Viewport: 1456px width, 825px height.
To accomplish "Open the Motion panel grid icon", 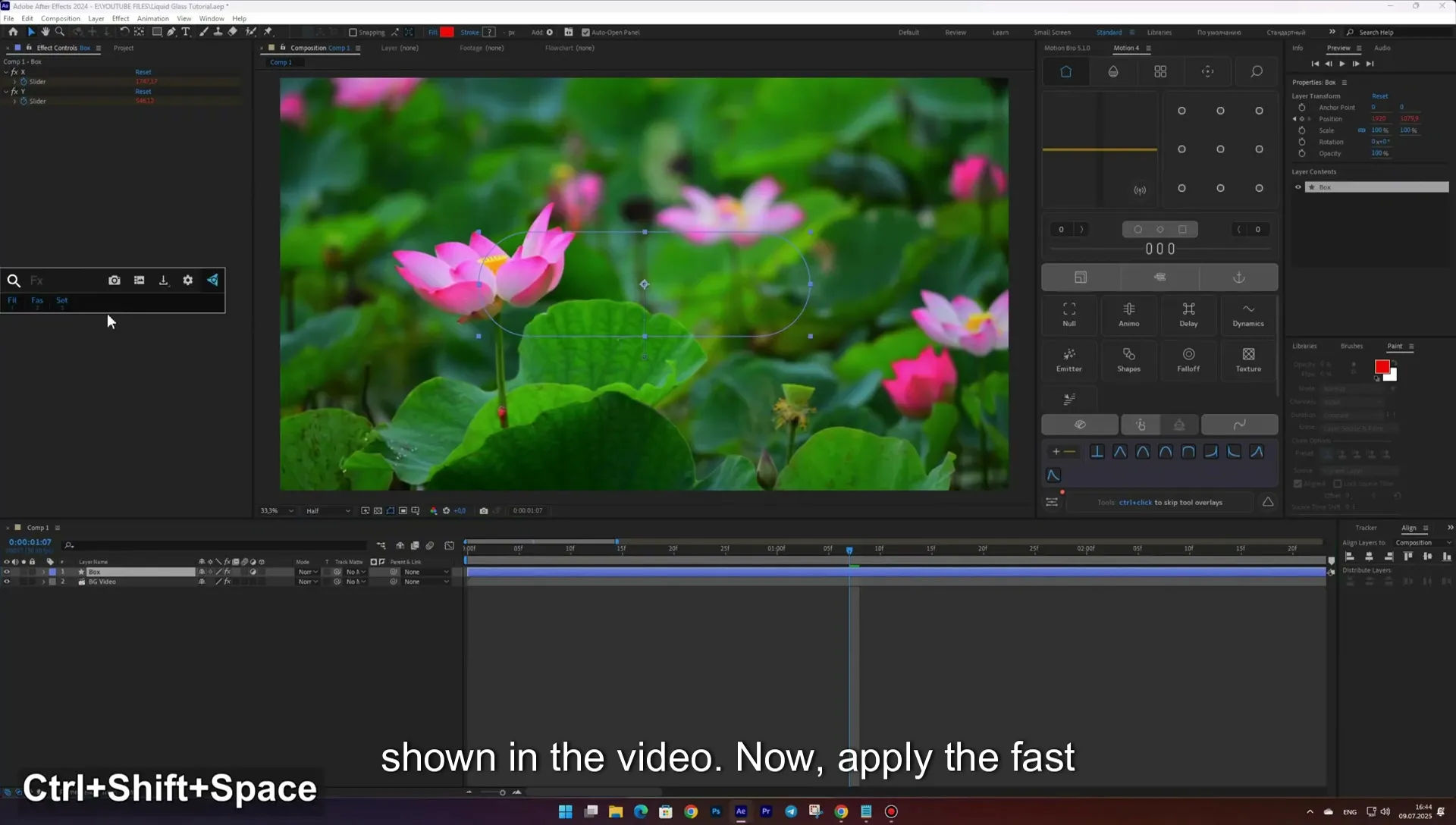I will point(1160,71).
